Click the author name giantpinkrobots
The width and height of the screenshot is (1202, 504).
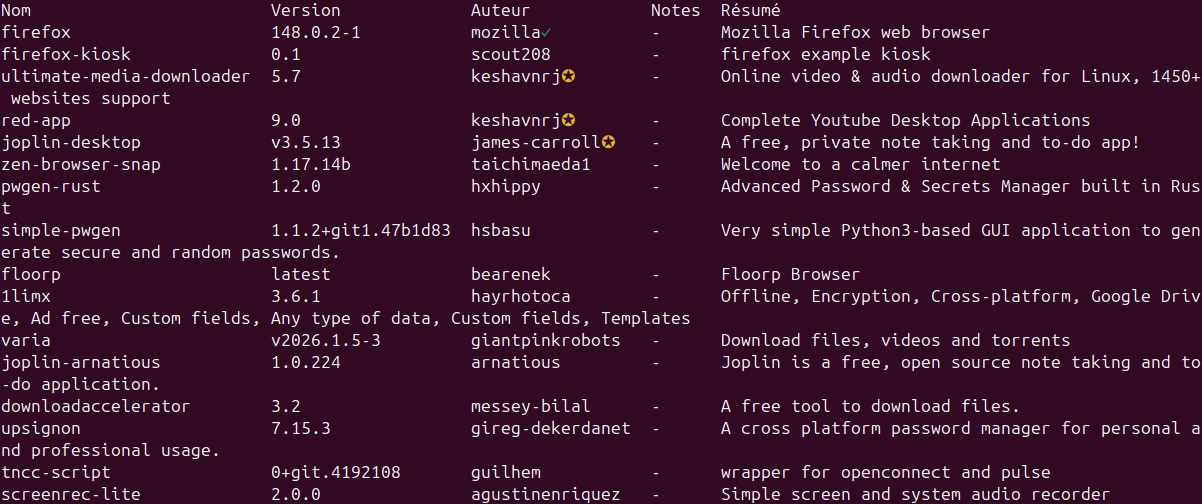pyautogui.click(x=545, y=340)
